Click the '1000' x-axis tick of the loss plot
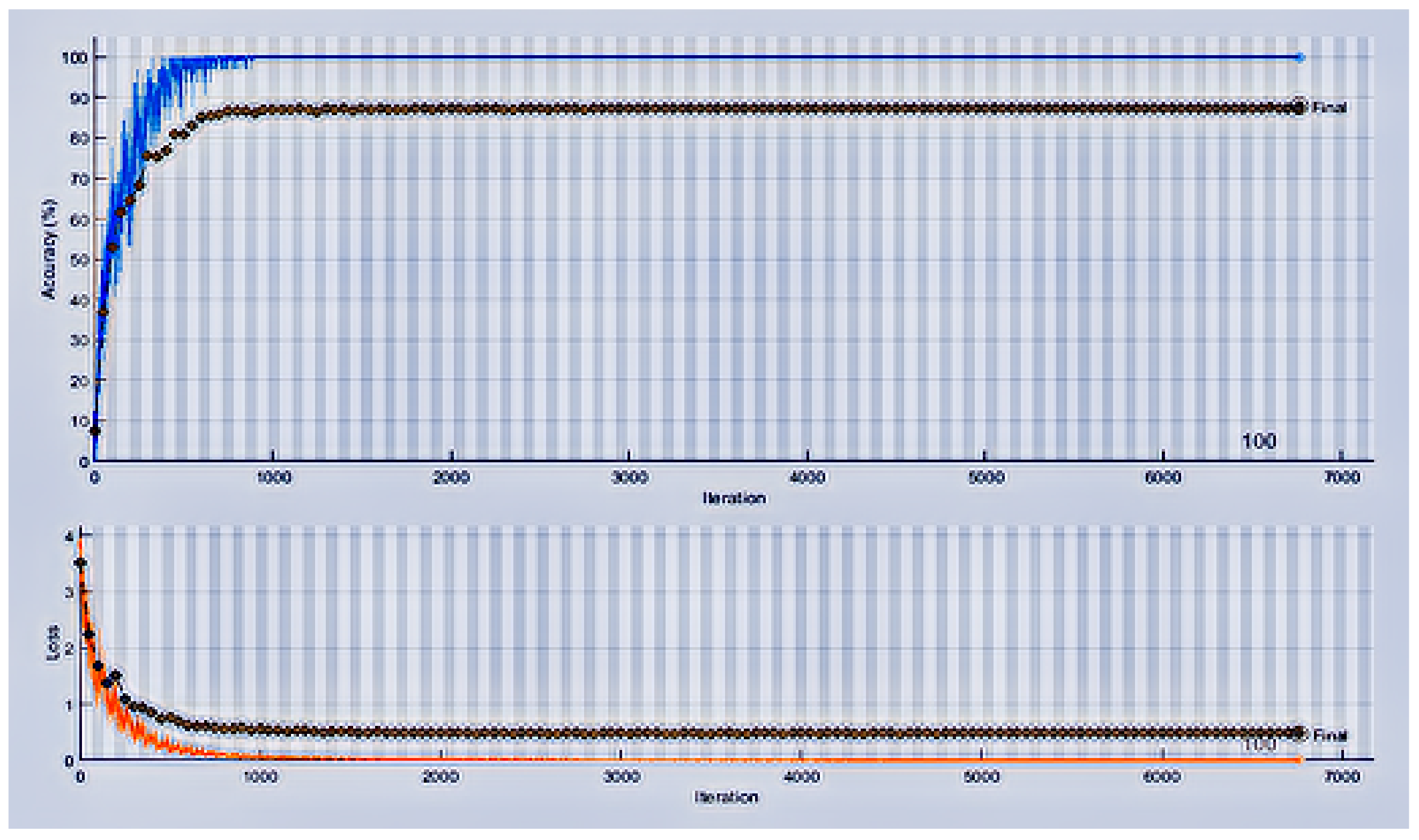The image size is (1419, 840). click(x=261, y=777)
